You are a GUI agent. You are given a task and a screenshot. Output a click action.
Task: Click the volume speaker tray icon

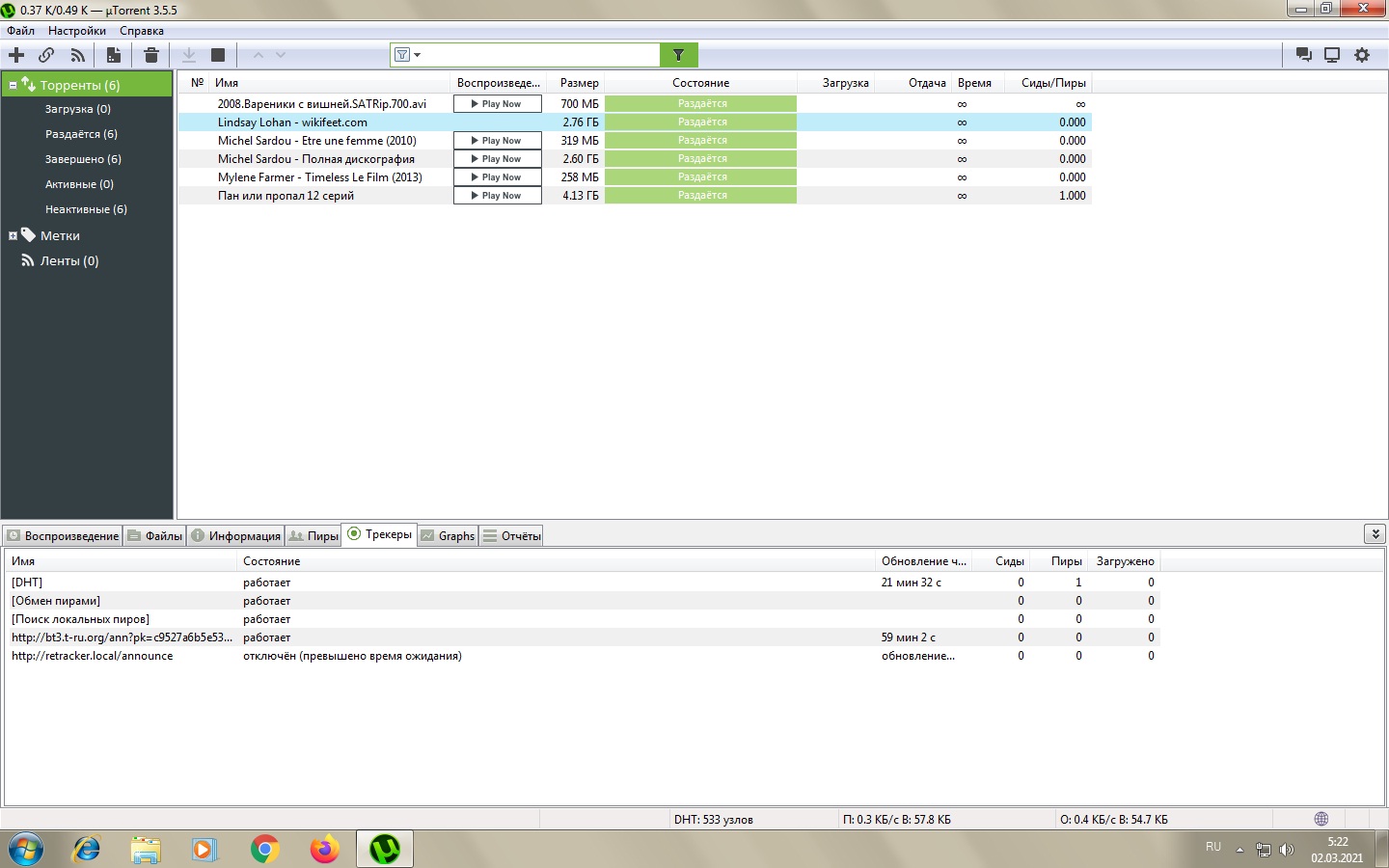1286,850
